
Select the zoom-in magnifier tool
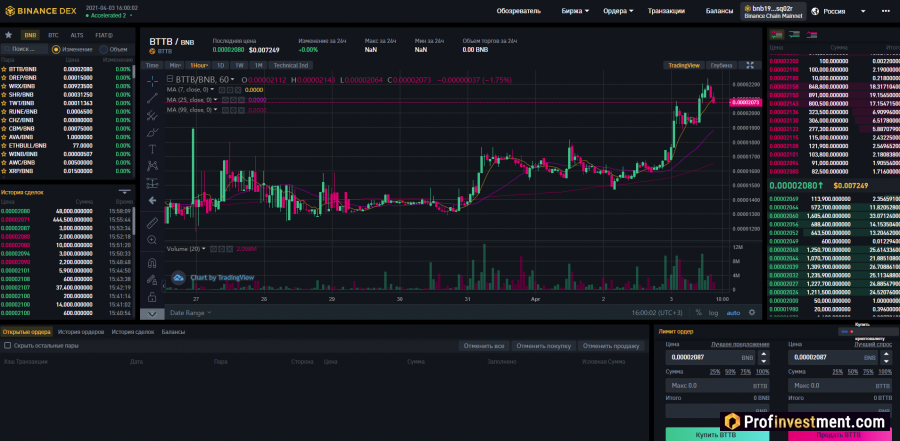(x=152, y=239)
